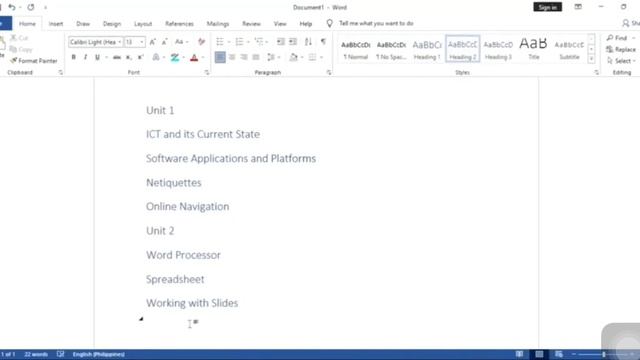Open the Layout tab
The image size is (640, 360).
143,24
